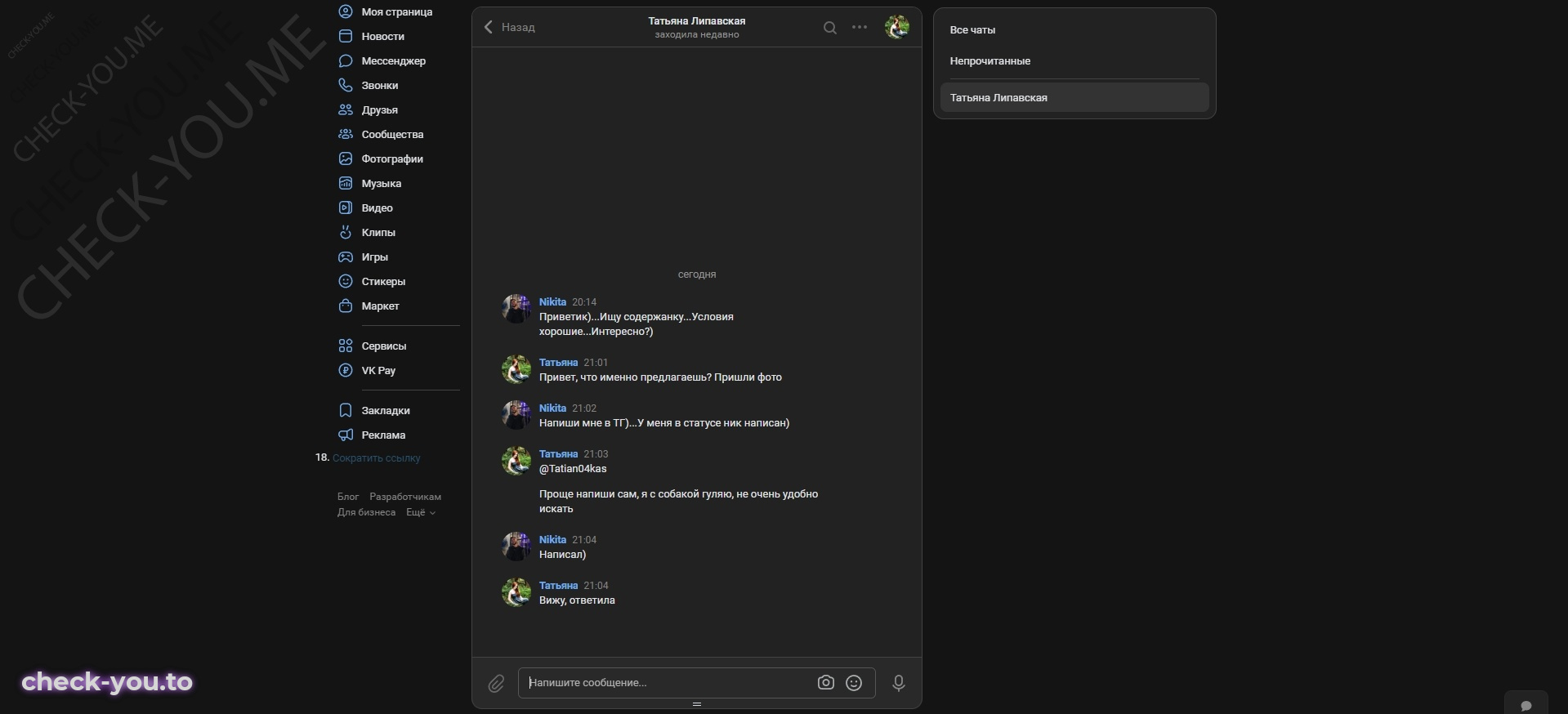The image size is (1568, 714).
Task: Click the Закладки menu label
Action: click(386, 410)
